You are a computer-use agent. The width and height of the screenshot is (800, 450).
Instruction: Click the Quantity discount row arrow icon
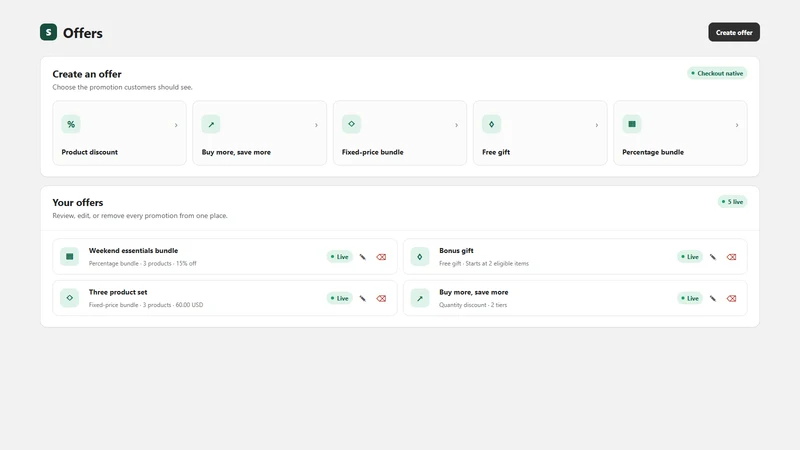pos(420,298)
